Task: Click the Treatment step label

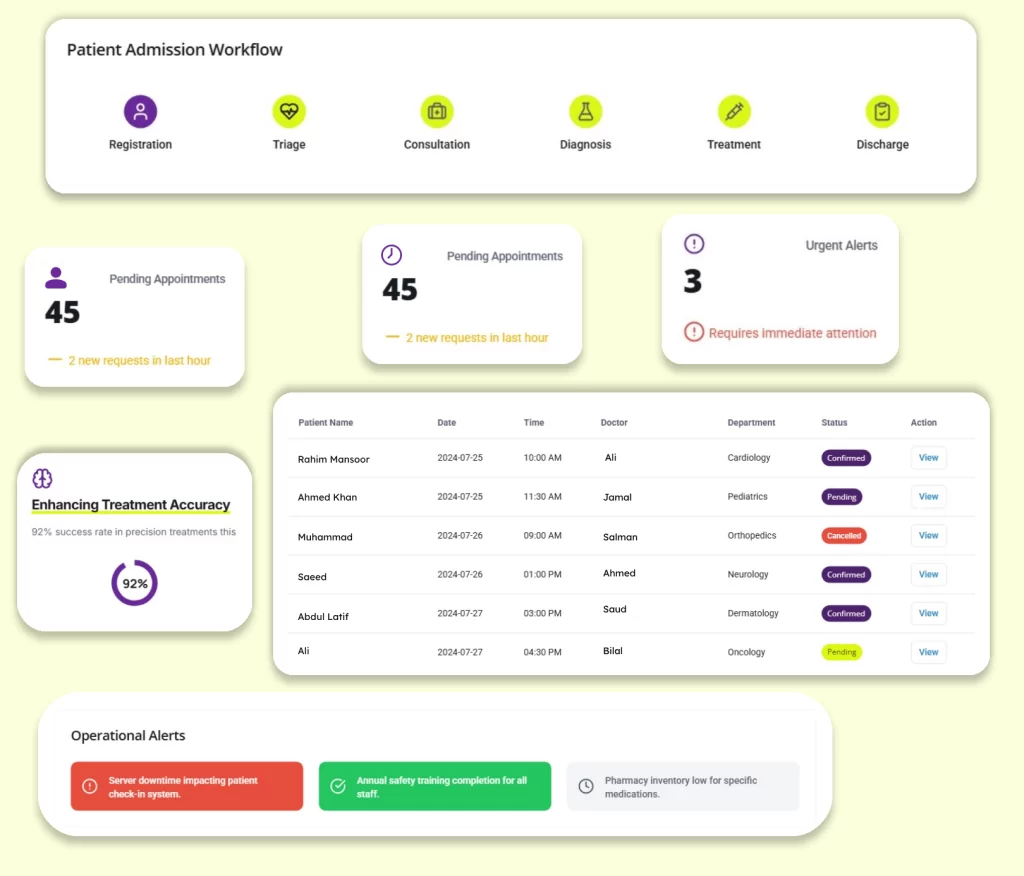Action: pos(734,144)
